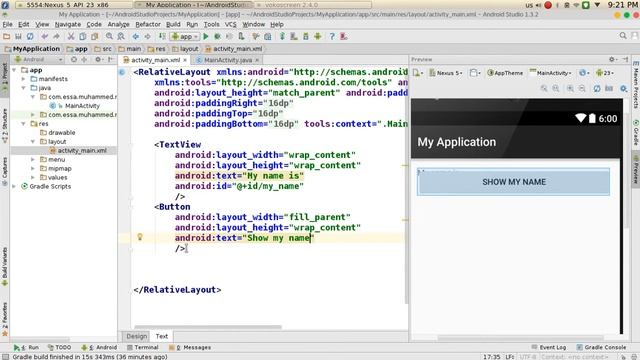
Task: Click the Zoom In icon in Preview
Action: pyautogui.click(x=570, y=88)
